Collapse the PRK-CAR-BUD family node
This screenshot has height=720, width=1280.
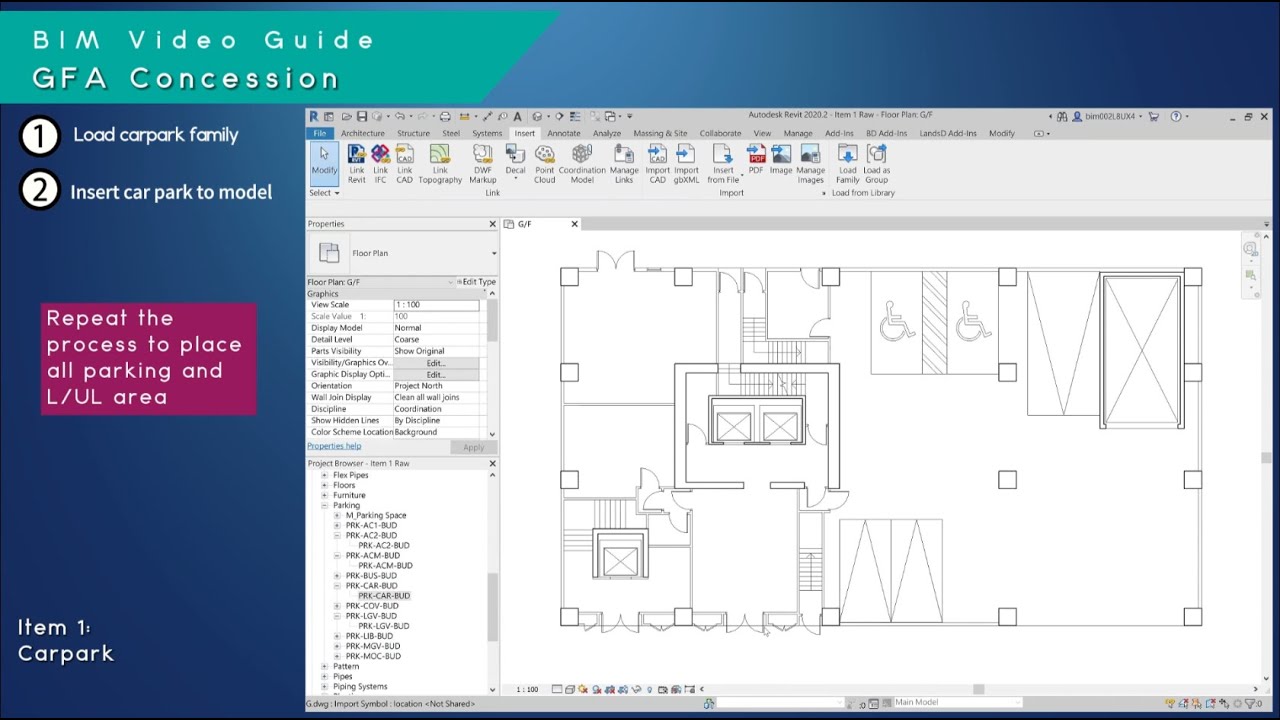coord(337,586)
